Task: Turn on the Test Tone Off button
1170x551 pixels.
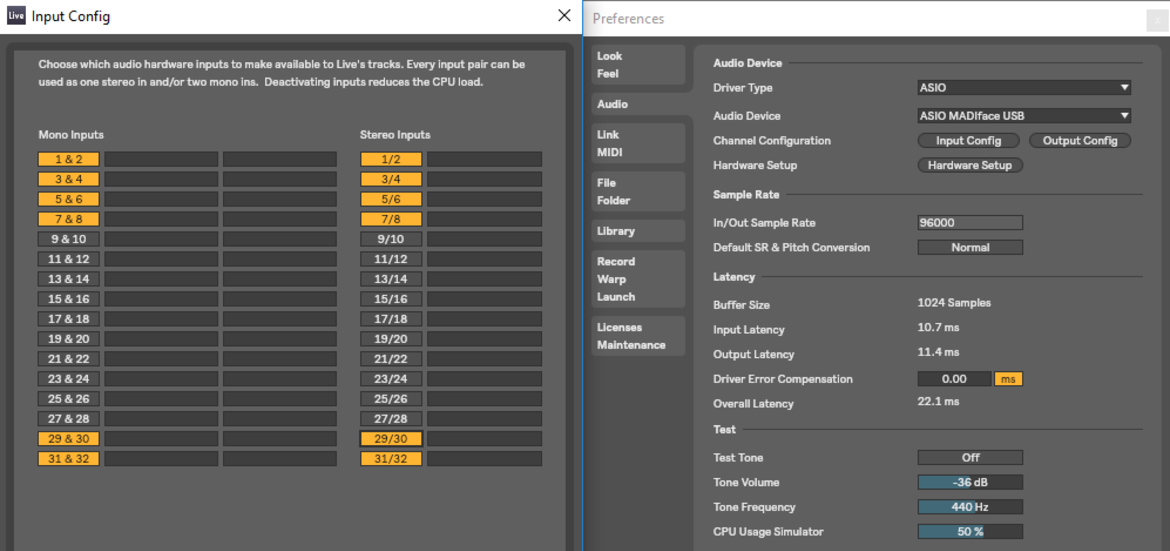Action: pyautogui.click(x=970, y=458)
